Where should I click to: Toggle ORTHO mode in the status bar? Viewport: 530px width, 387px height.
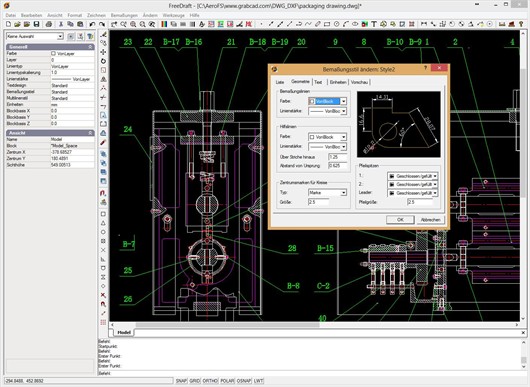tap(210, 381)
